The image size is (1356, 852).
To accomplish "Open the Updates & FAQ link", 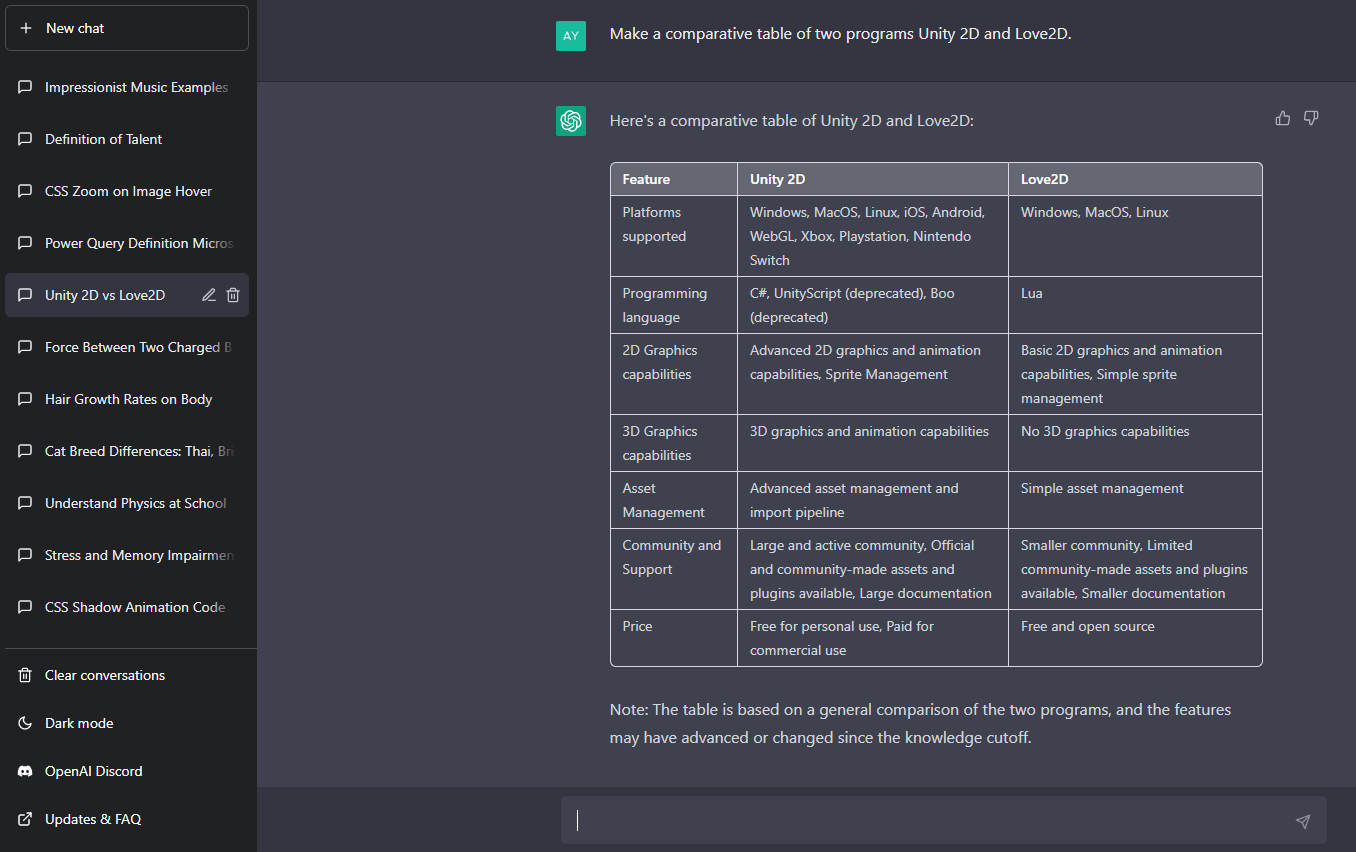I will coord(127,819).
